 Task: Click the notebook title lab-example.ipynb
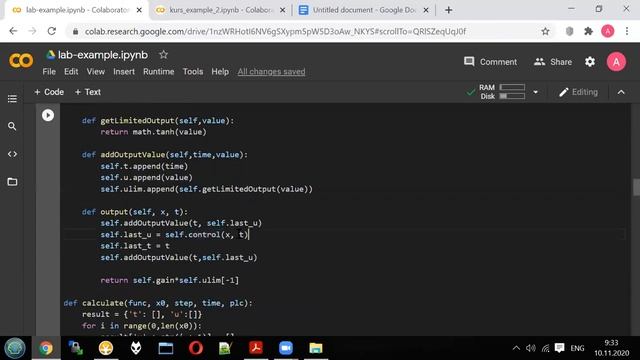point(103,55)
